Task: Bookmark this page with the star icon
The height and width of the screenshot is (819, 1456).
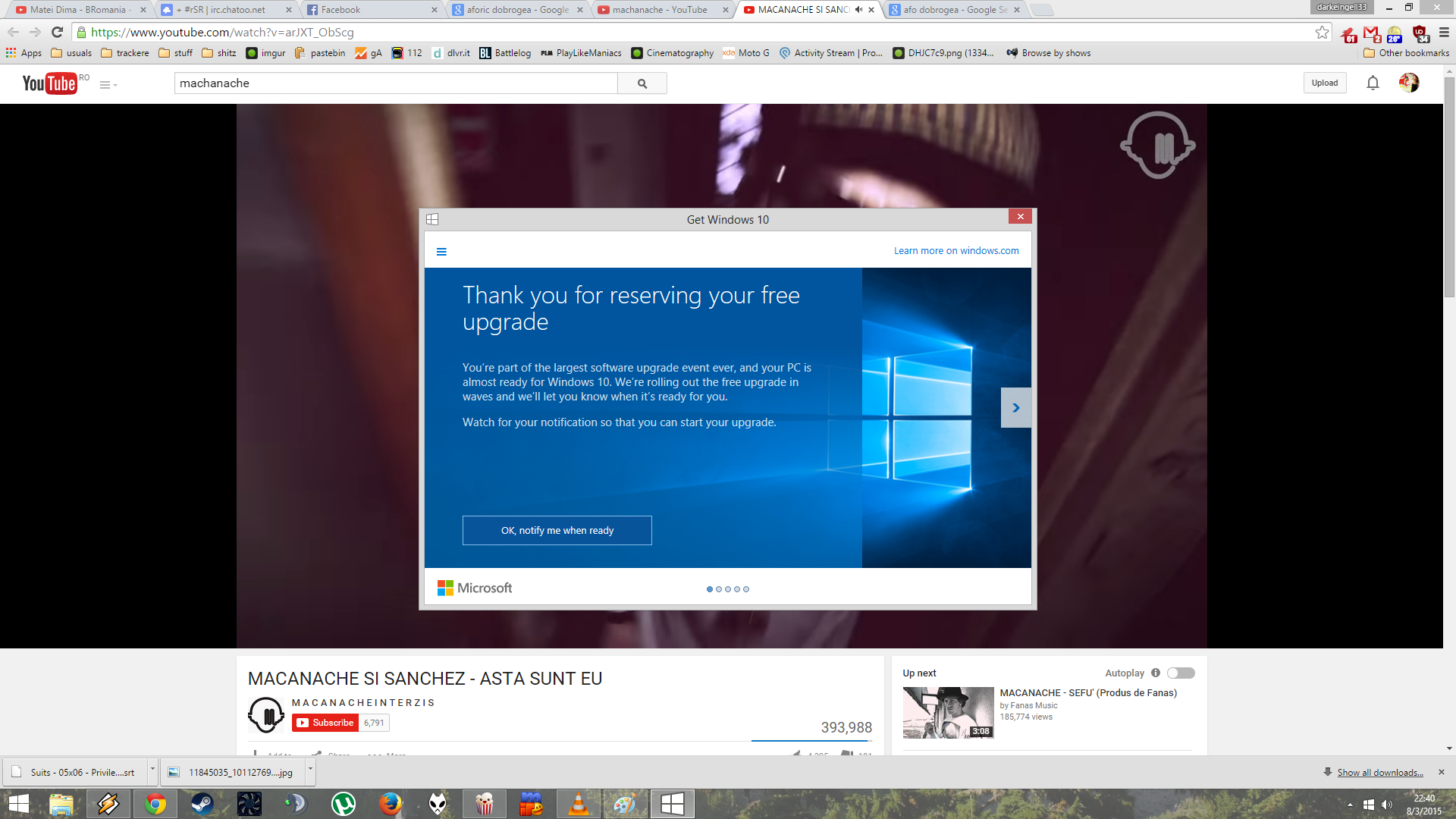Action: click(x=1322, y=32)
